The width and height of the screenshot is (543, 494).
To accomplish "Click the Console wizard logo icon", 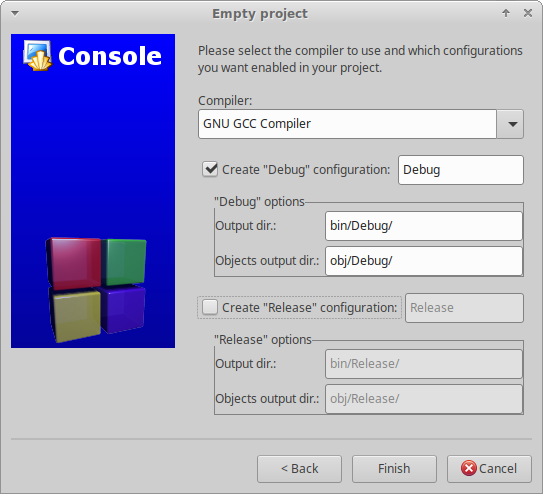I will point(37,55).
